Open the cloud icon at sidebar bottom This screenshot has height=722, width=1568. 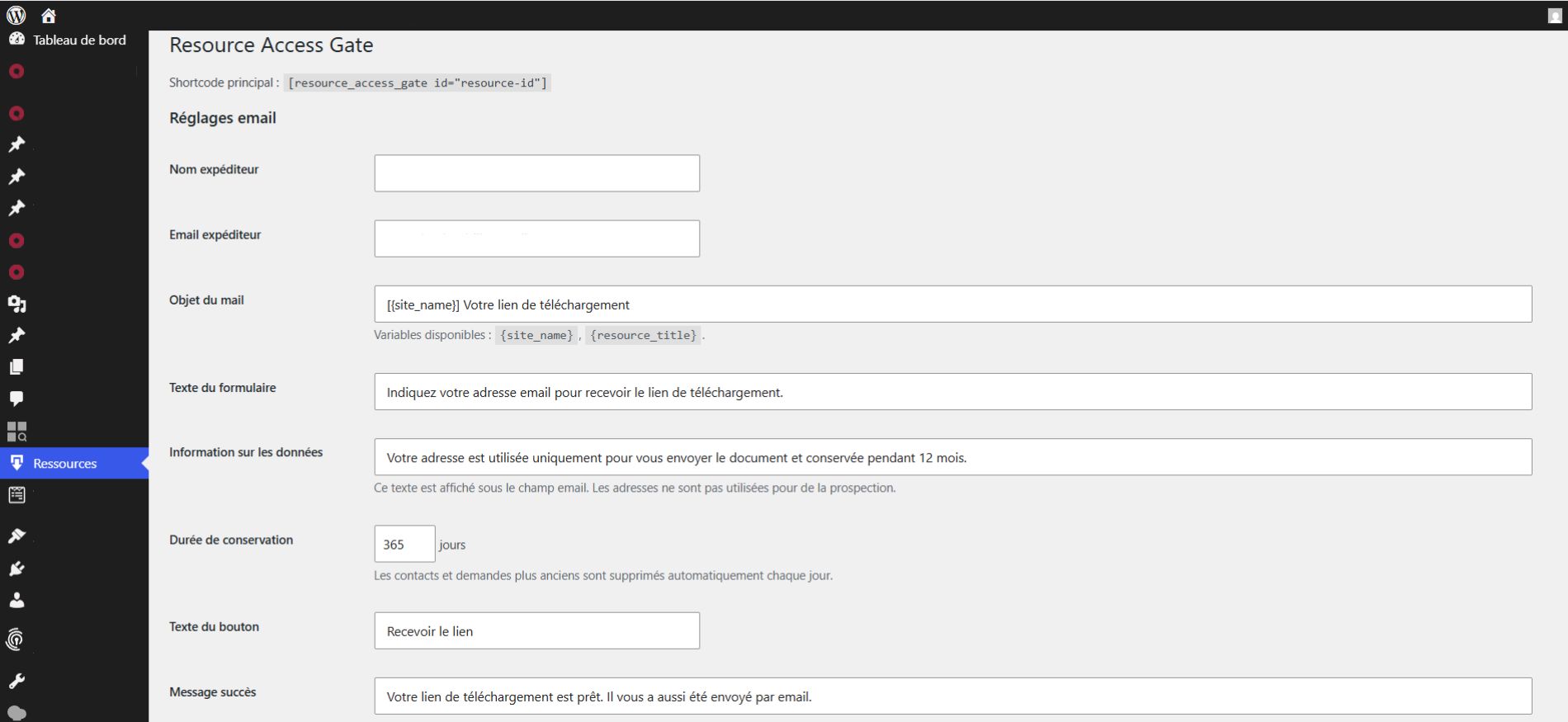click(17, 713)
